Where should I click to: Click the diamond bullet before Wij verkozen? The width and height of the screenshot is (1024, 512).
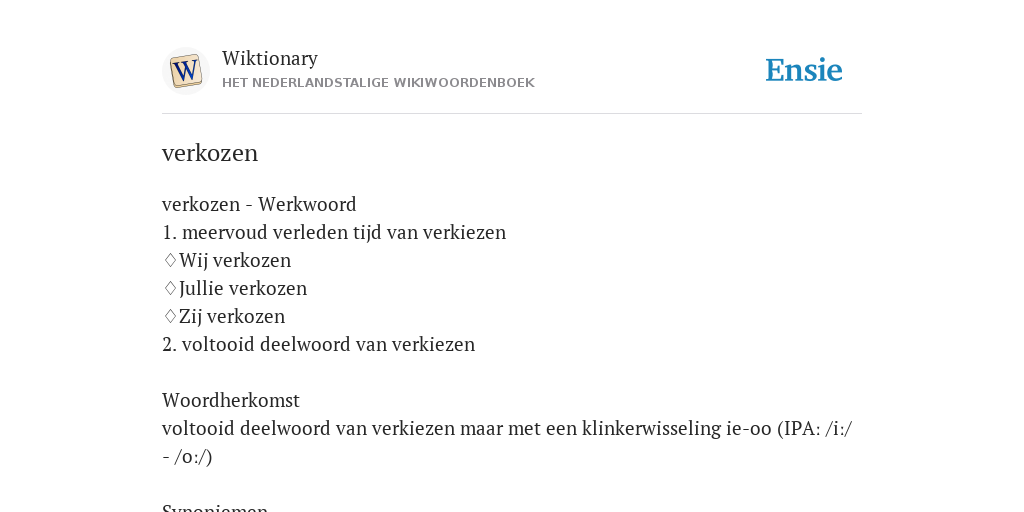(x=170, y=261)
